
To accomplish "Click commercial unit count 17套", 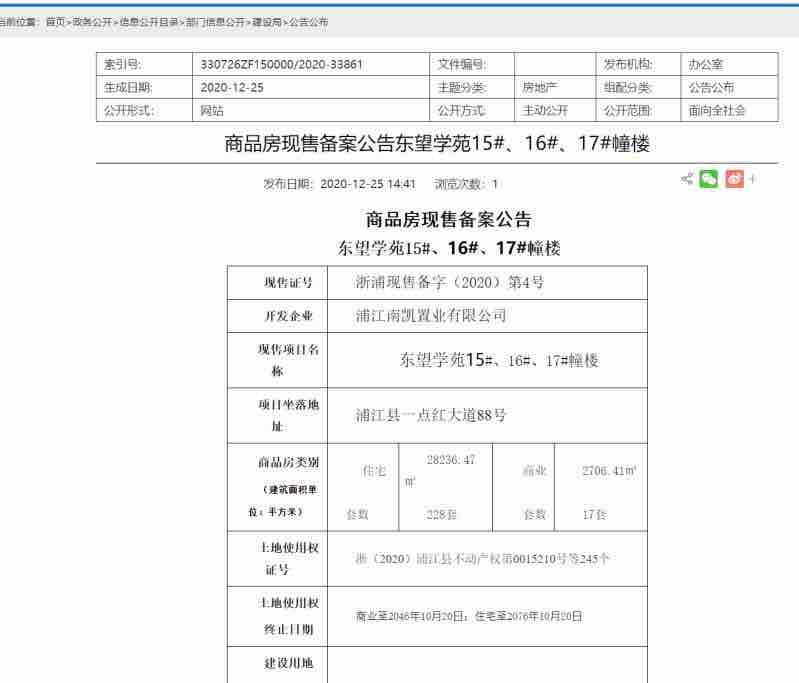I will (594, 514).
